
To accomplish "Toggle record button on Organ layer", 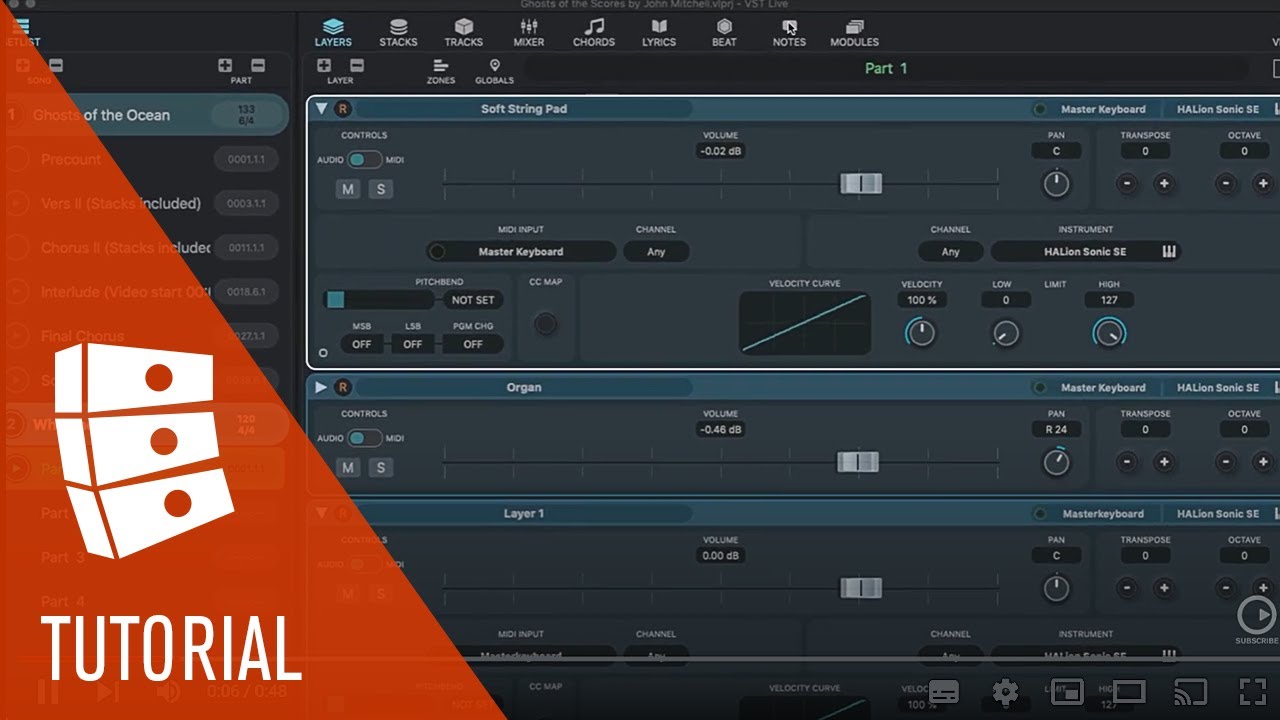I will click(343, 387).
